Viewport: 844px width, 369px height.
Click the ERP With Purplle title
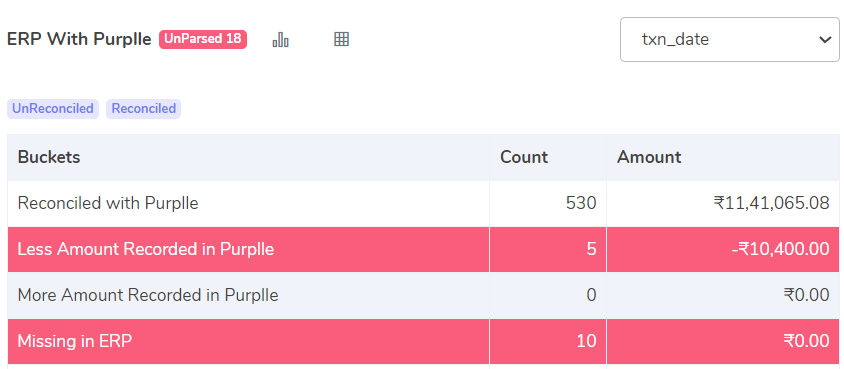(x=79, y=39)
